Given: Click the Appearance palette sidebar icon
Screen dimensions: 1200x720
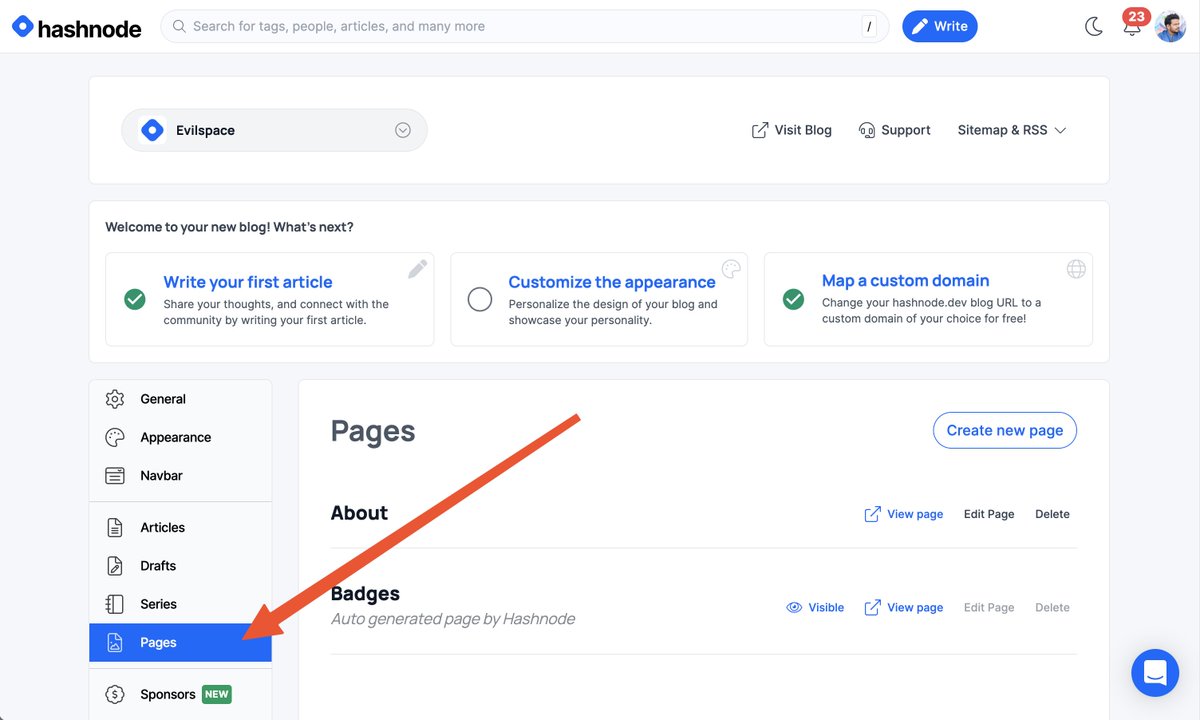Looking at the screenshot, I should pos(115,437).
